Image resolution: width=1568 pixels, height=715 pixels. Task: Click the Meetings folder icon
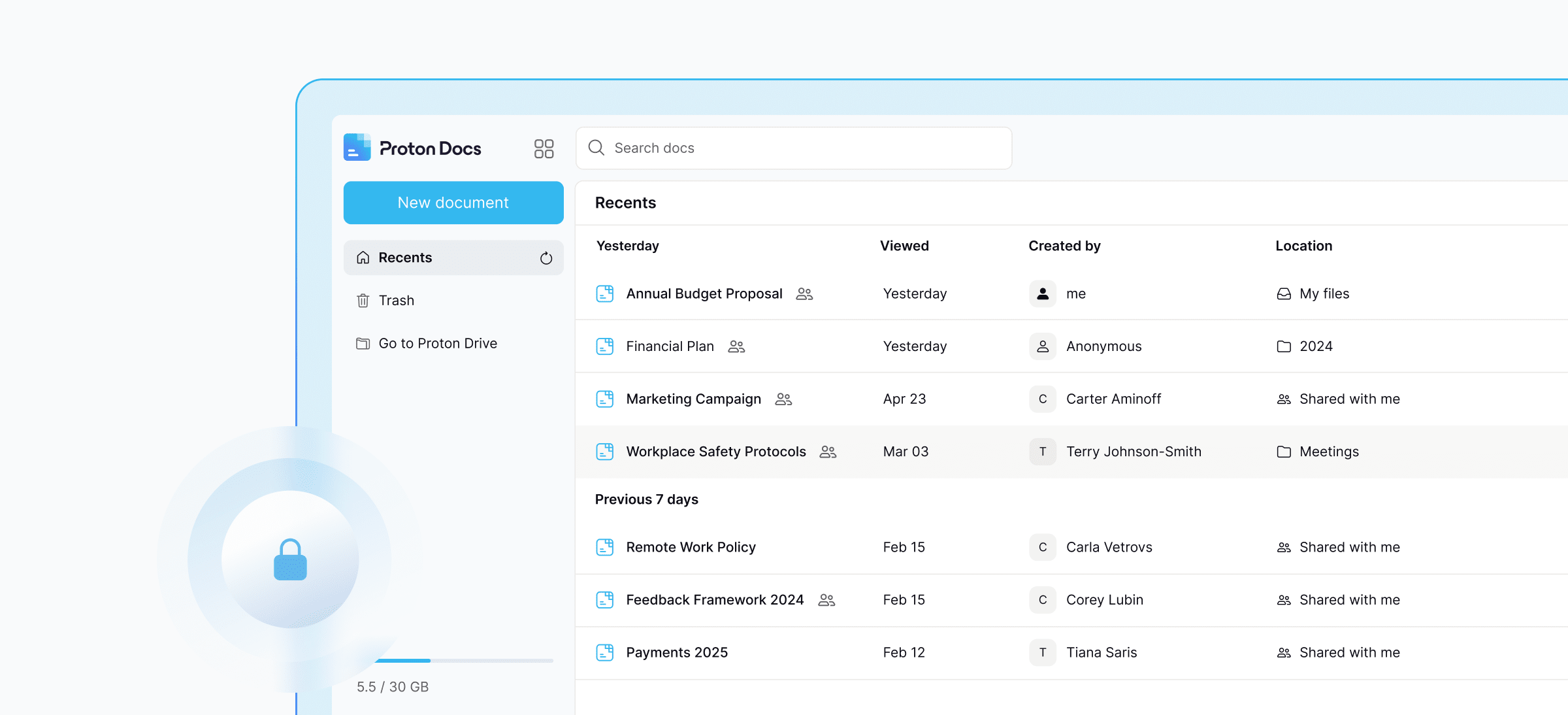tap(1284, 452)
